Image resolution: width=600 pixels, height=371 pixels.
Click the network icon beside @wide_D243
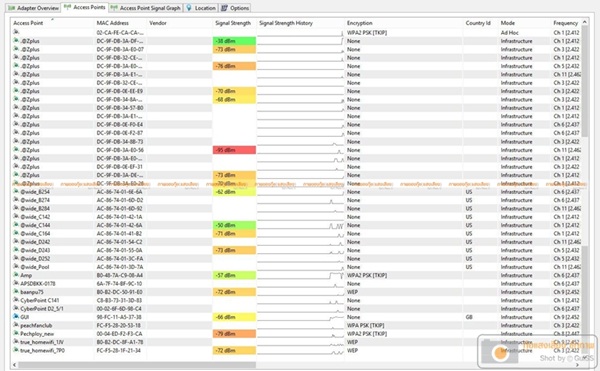16,250
